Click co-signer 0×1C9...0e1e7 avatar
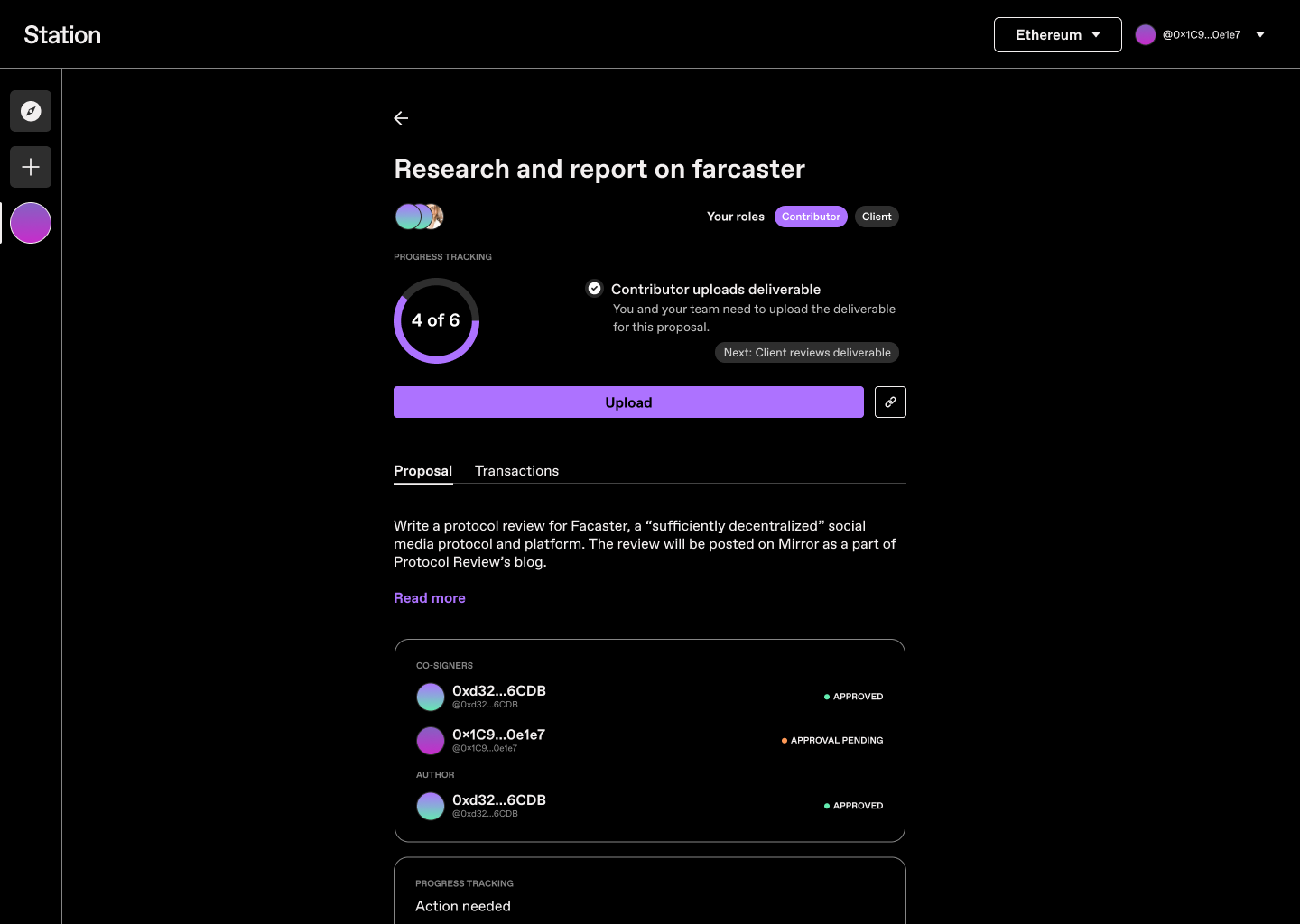Viewport: 1300px width, 924px height. (x=431, y=740)
